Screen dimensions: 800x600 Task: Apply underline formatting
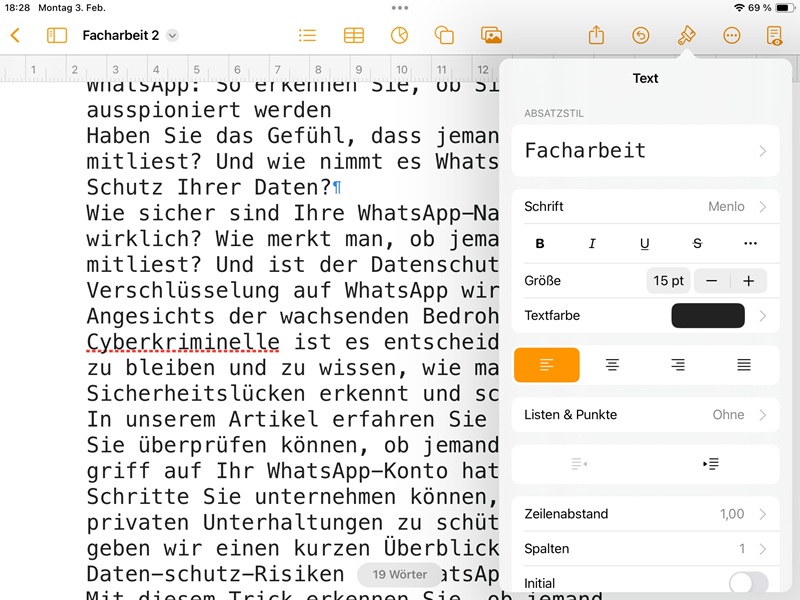click(x=644, y=244)
